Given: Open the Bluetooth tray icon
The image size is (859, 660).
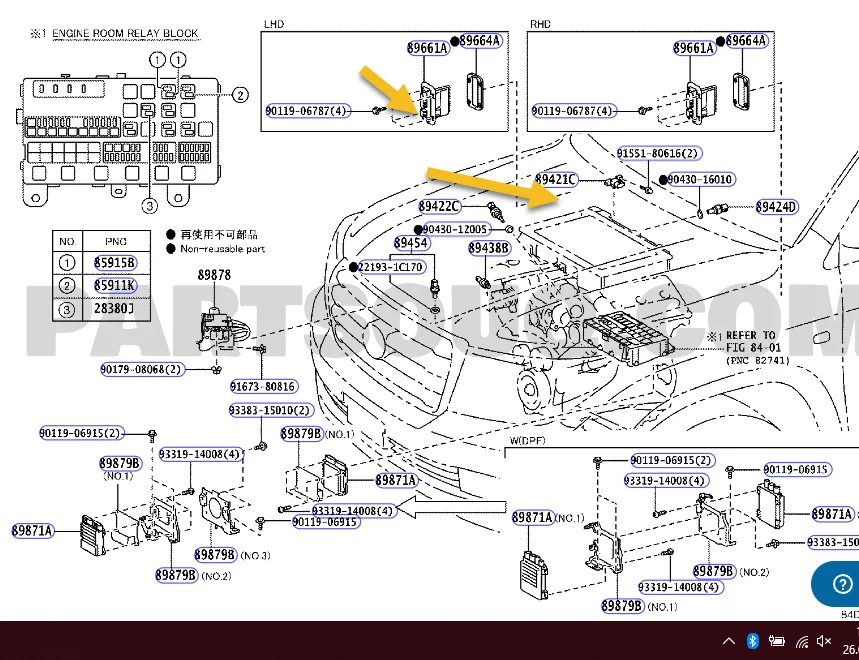Looking at the screenshot, I should point(753,641).
